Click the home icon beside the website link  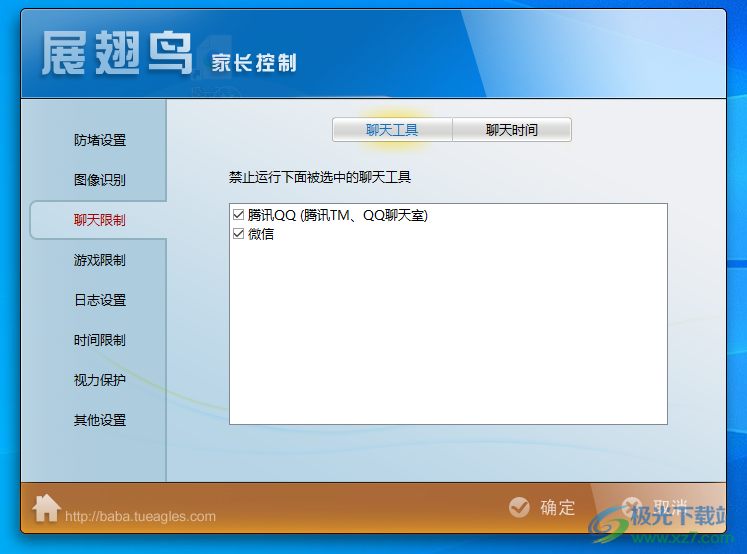coord(46,508)
